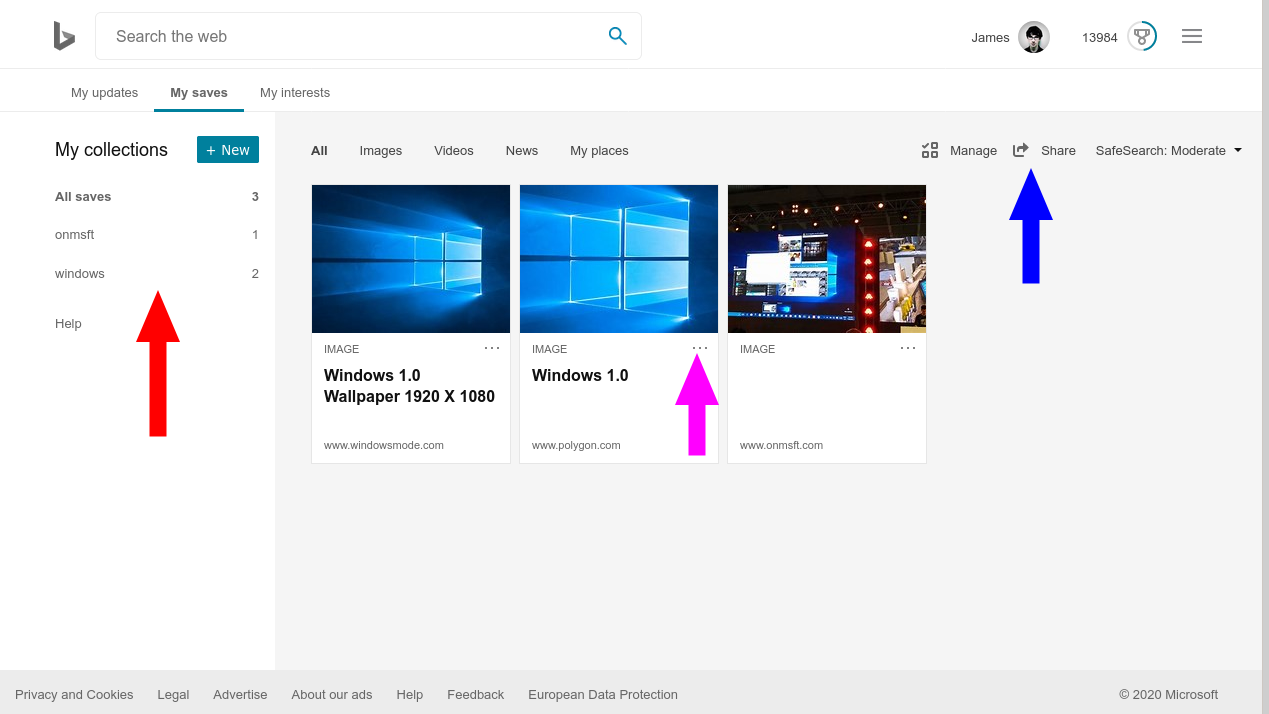Expand the options menu on the onmsft.com card
This screenshot has height=714, width=1269.
[908, 348]
